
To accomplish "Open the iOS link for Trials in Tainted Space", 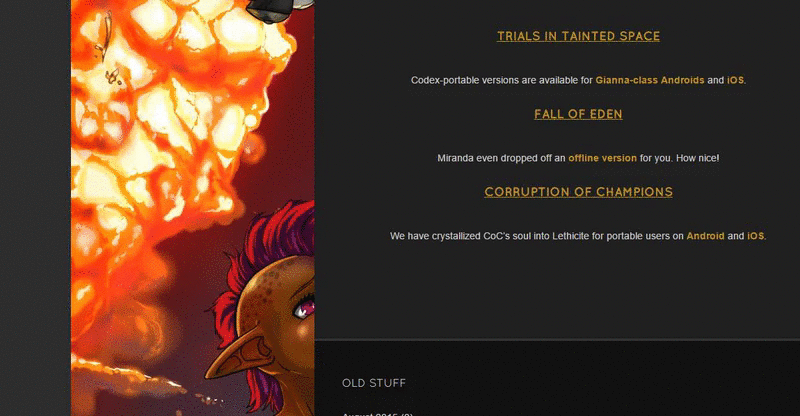I will 735,80.
